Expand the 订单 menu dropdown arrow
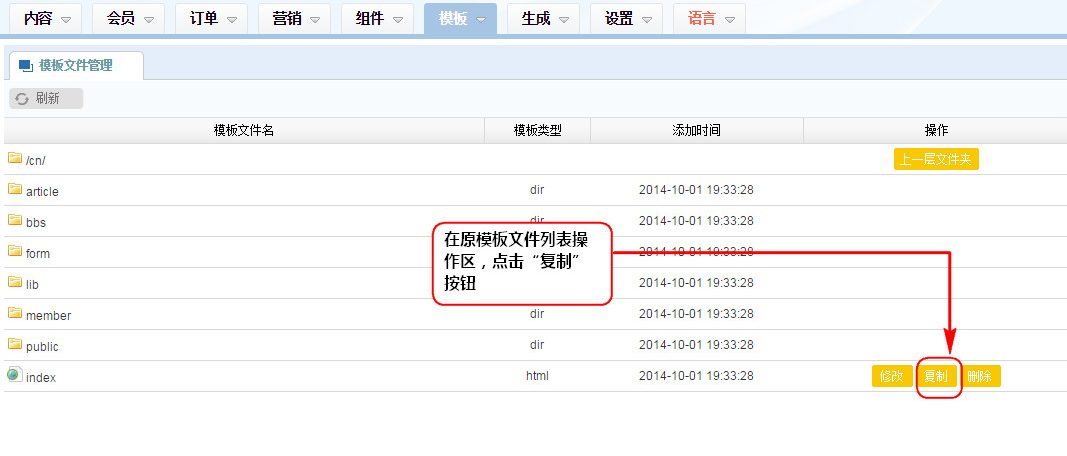 (x=232, y=20)
